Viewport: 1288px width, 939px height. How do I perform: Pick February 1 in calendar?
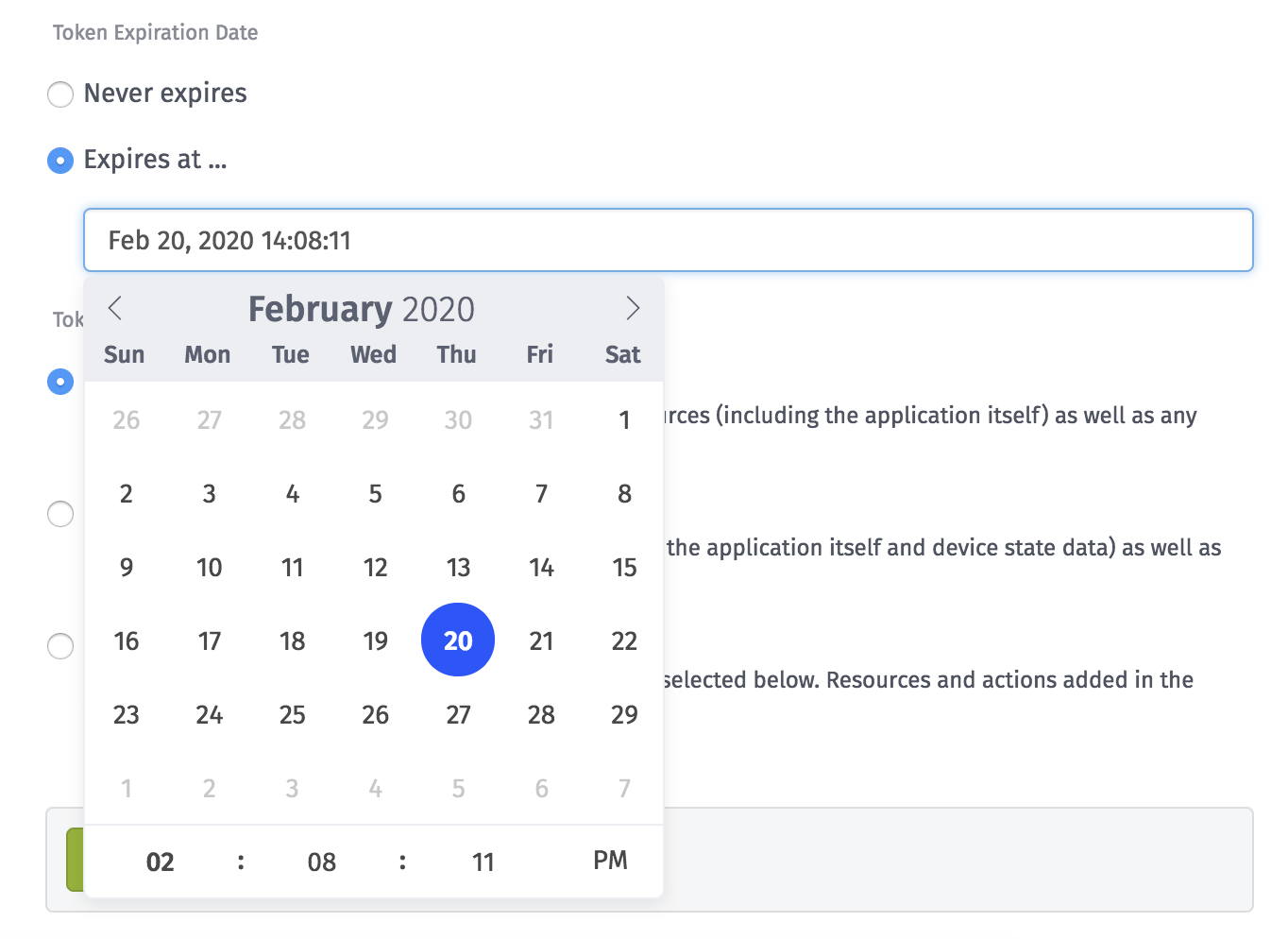tap(624, 419)
